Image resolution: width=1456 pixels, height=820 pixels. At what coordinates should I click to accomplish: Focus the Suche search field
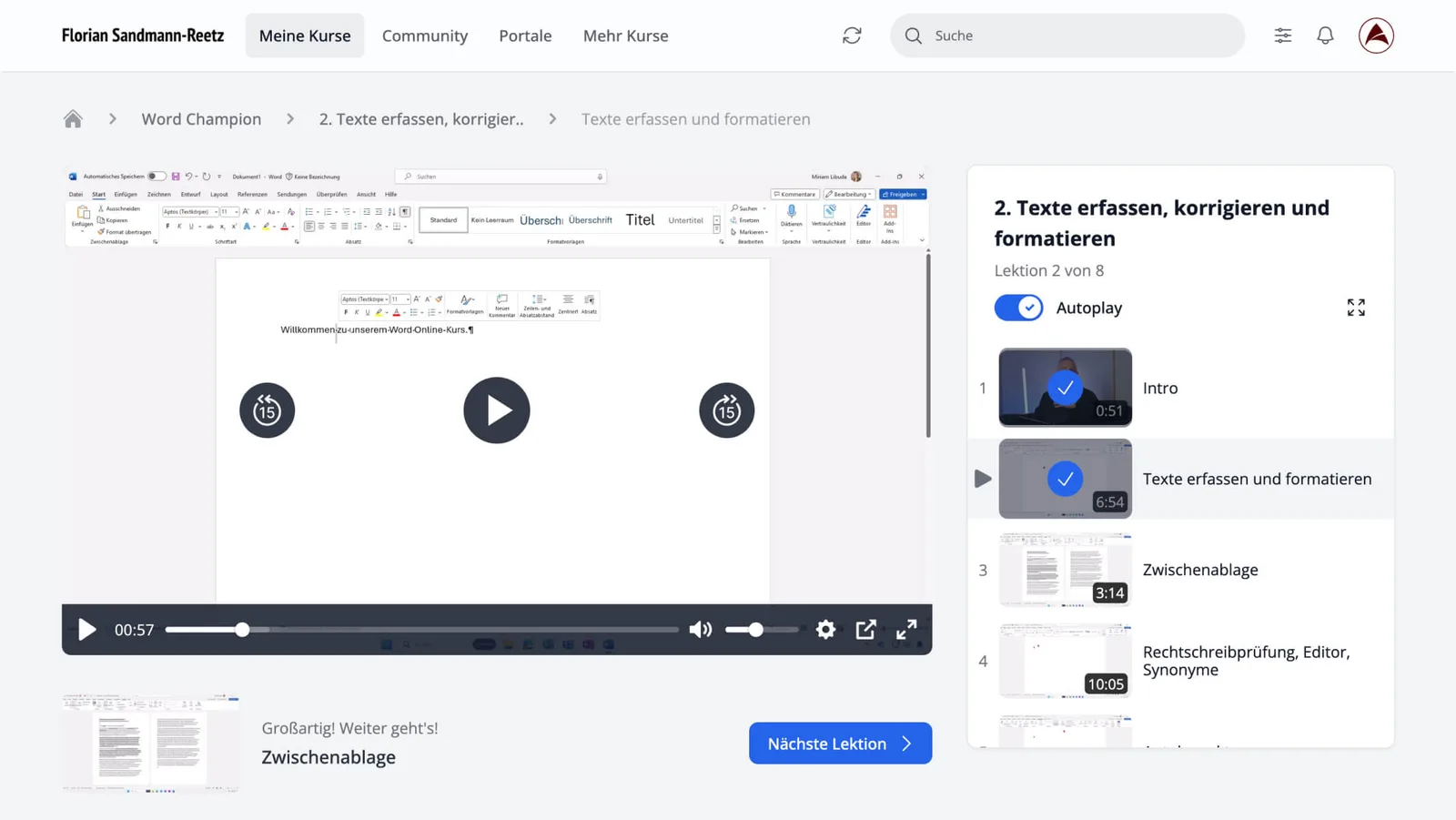coord(1067,35)
